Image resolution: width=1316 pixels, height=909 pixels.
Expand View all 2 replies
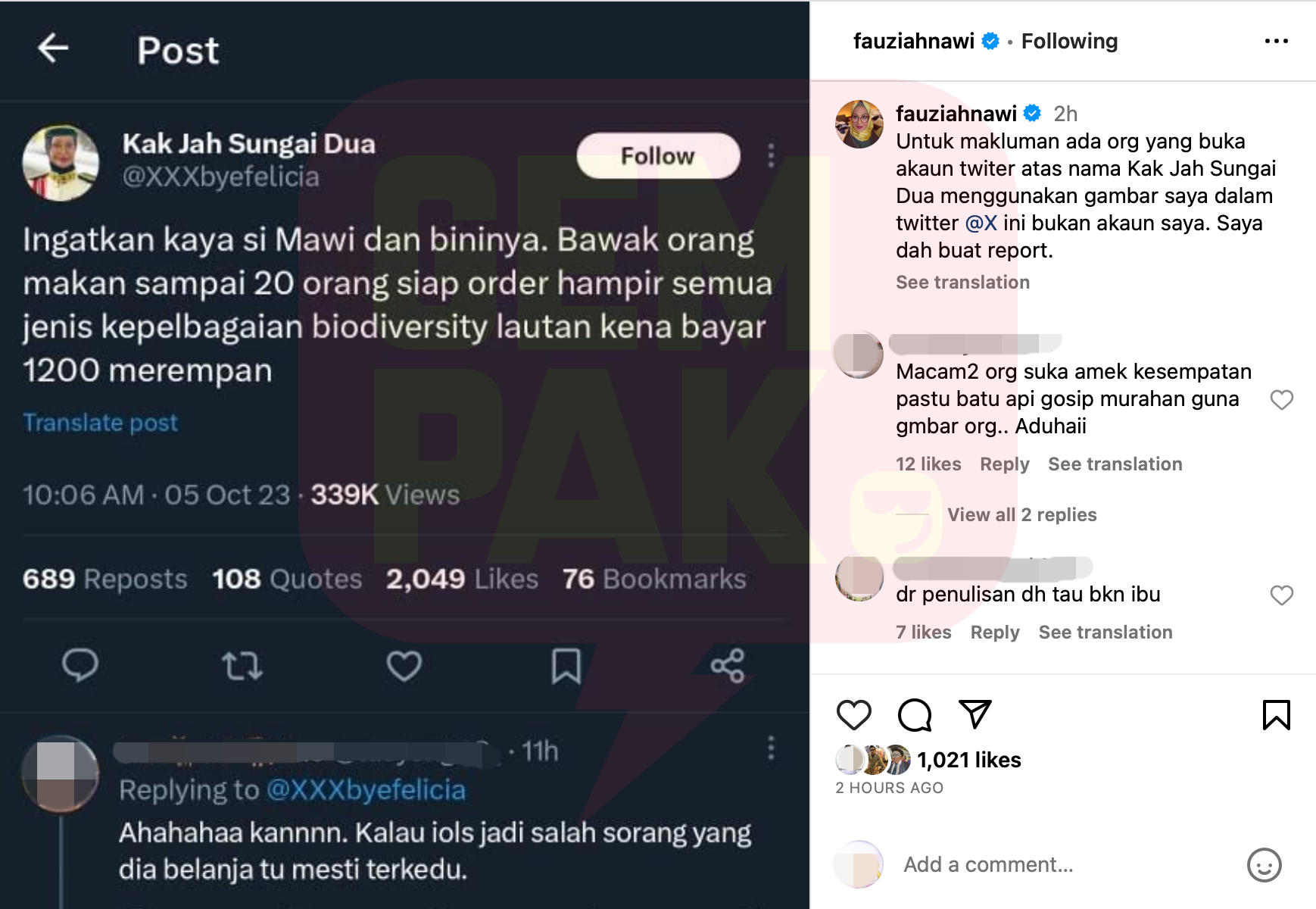pos(1021,515)
